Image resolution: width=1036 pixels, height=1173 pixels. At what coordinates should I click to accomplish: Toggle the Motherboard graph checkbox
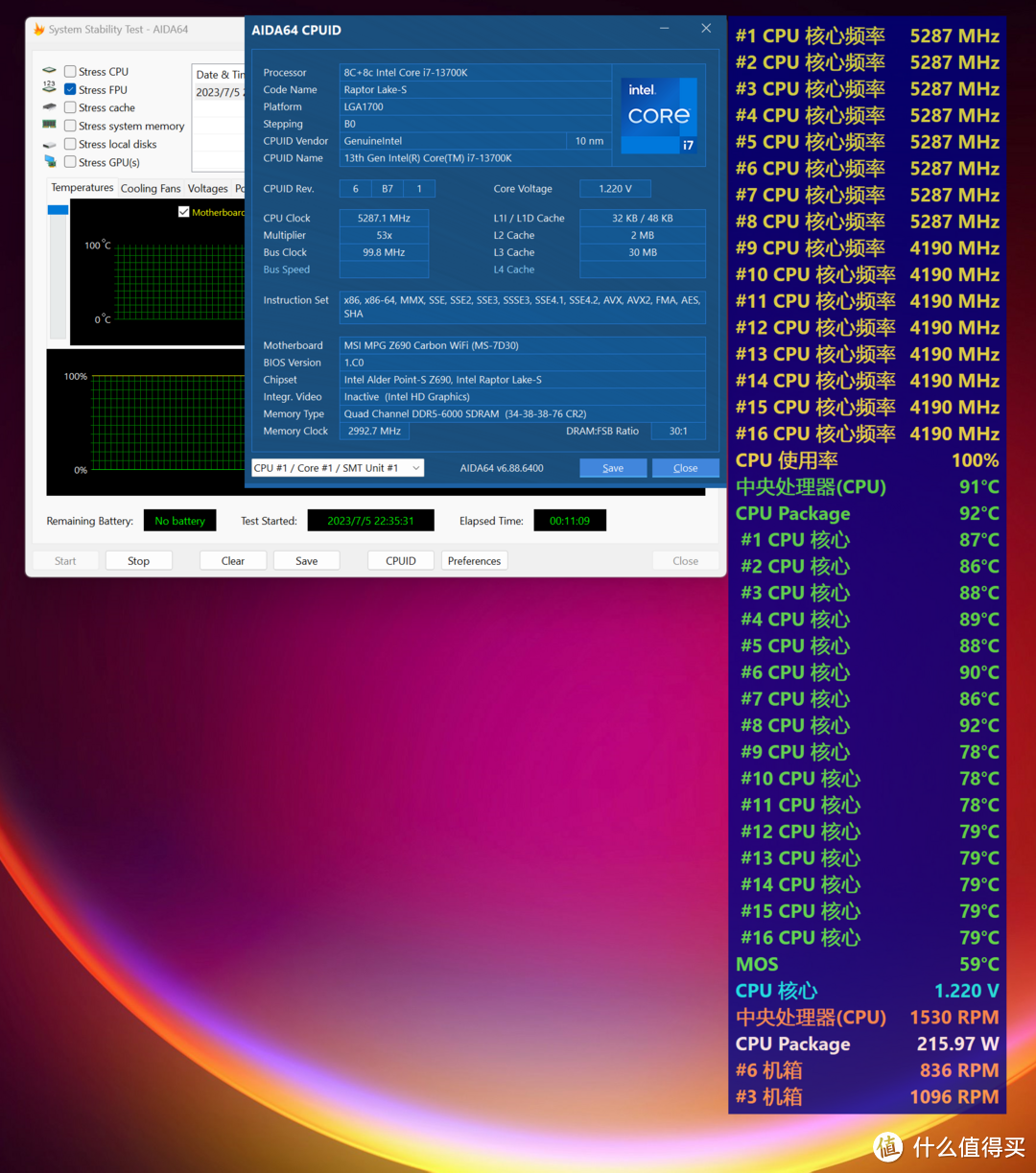184,212
